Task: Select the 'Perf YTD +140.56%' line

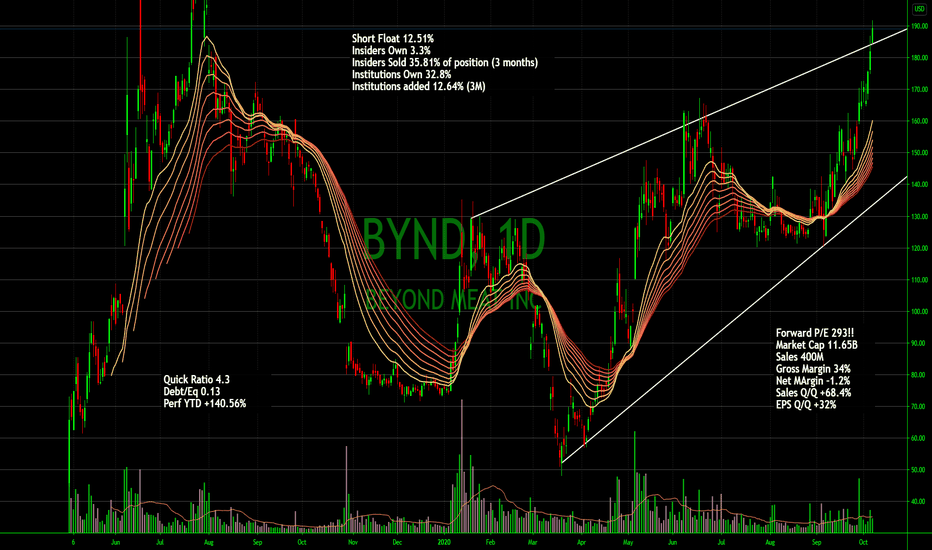Action: pyautogui.click(x=204, y=403)
